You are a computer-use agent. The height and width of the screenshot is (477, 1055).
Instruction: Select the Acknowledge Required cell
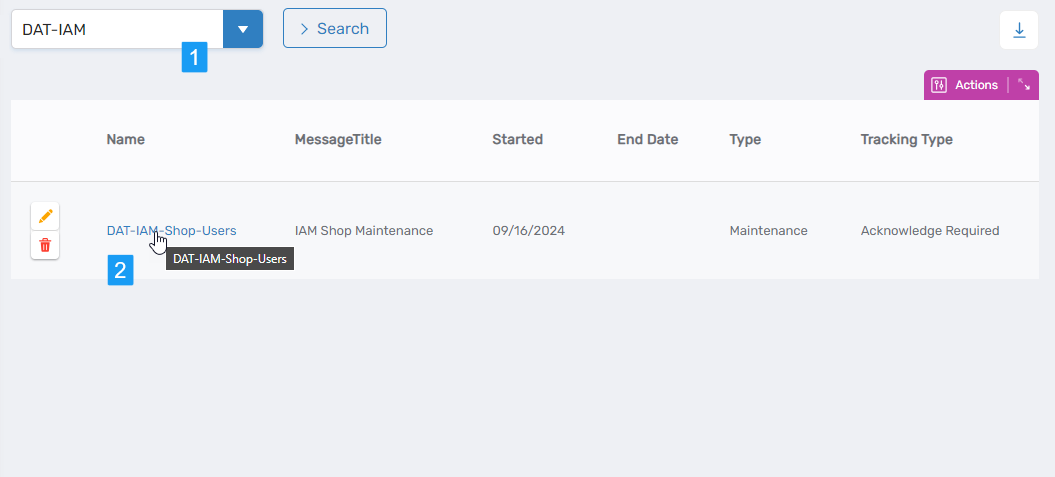(x=929, y=231)
